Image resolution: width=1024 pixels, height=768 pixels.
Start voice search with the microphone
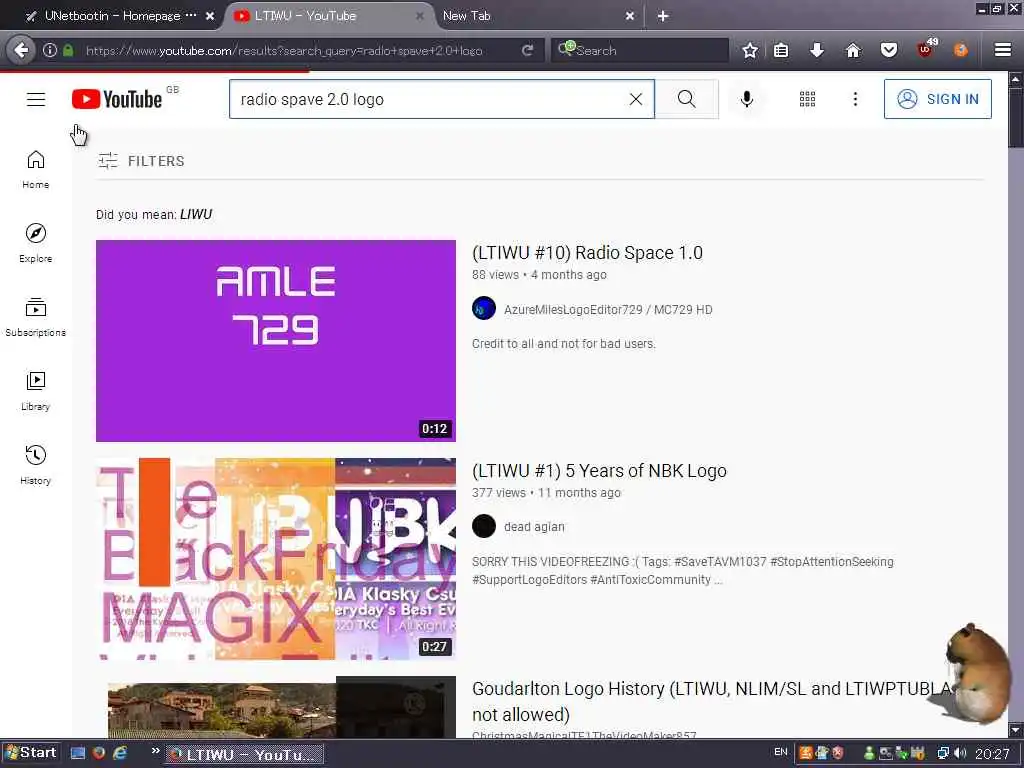click(747, 99)
